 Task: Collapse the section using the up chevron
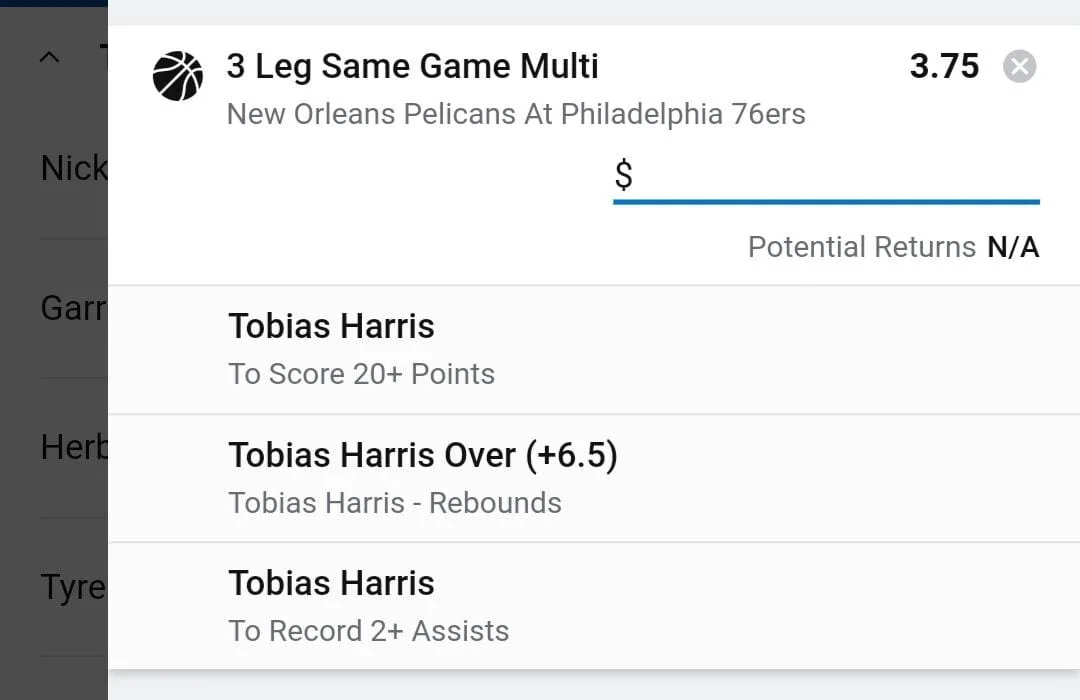49,58
